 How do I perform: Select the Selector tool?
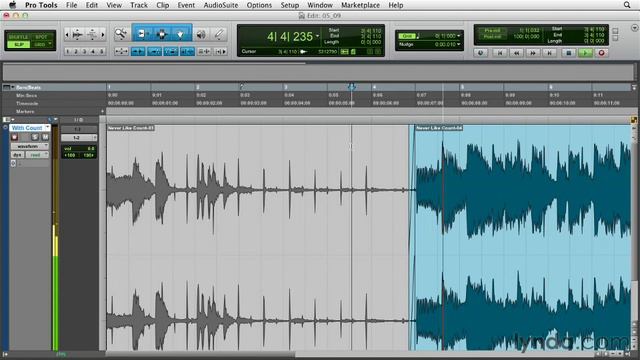(x=162, y=34)
